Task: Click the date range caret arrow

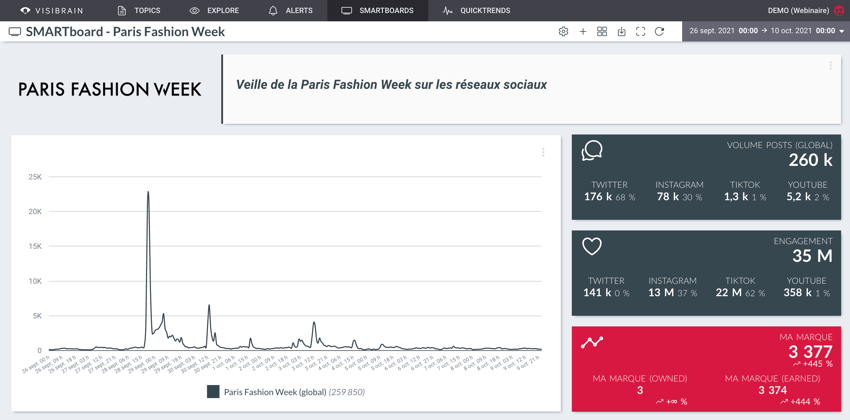Action: pos(841,31)
